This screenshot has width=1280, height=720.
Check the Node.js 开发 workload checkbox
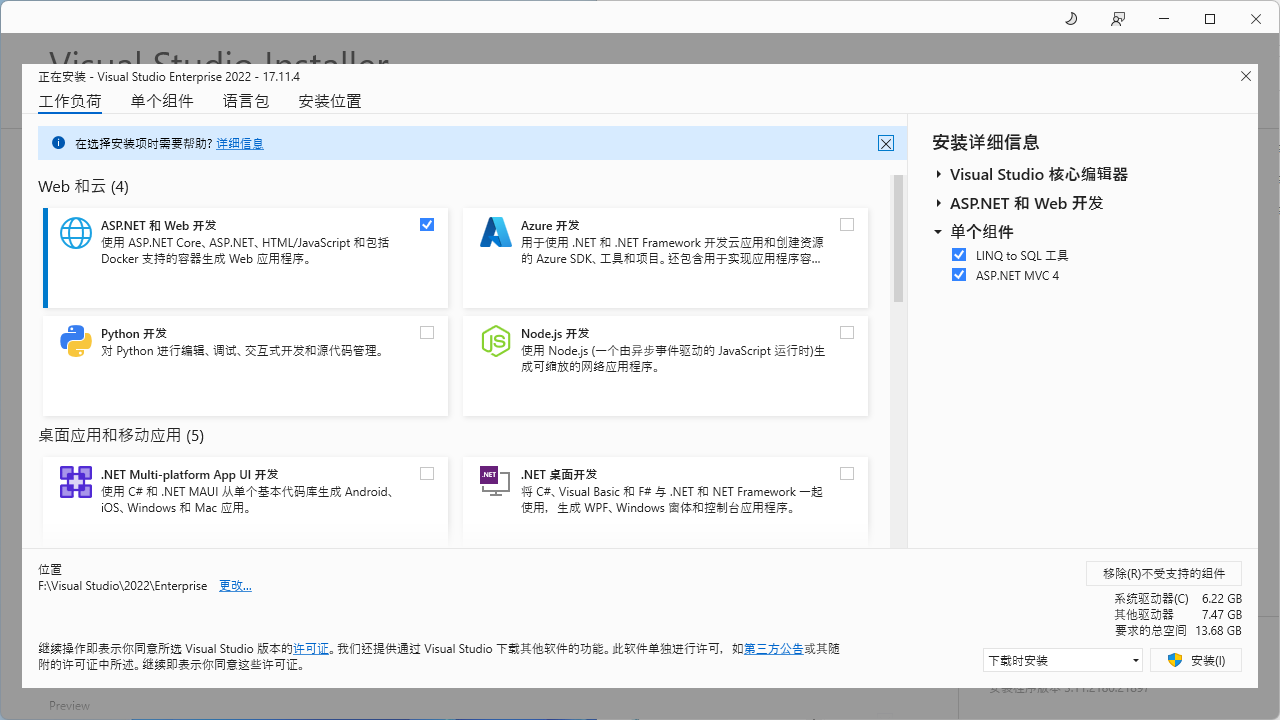[847, 332]
